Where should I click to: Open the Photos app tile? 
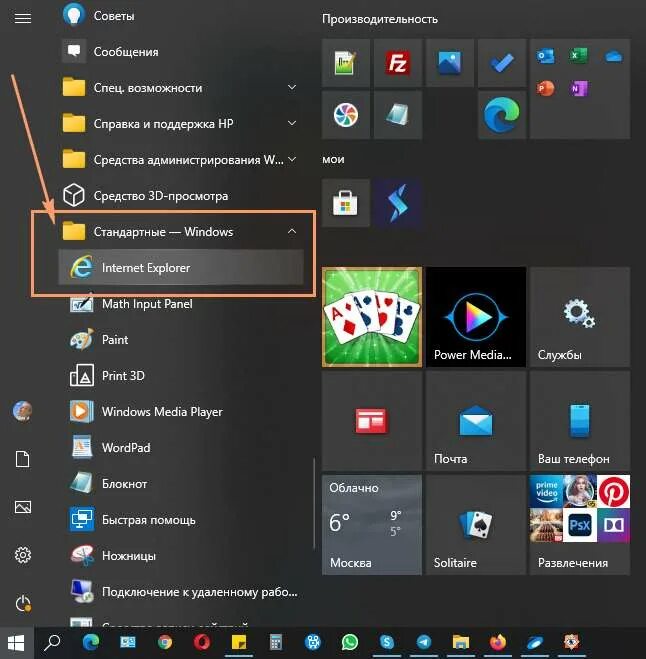[450, 62]
